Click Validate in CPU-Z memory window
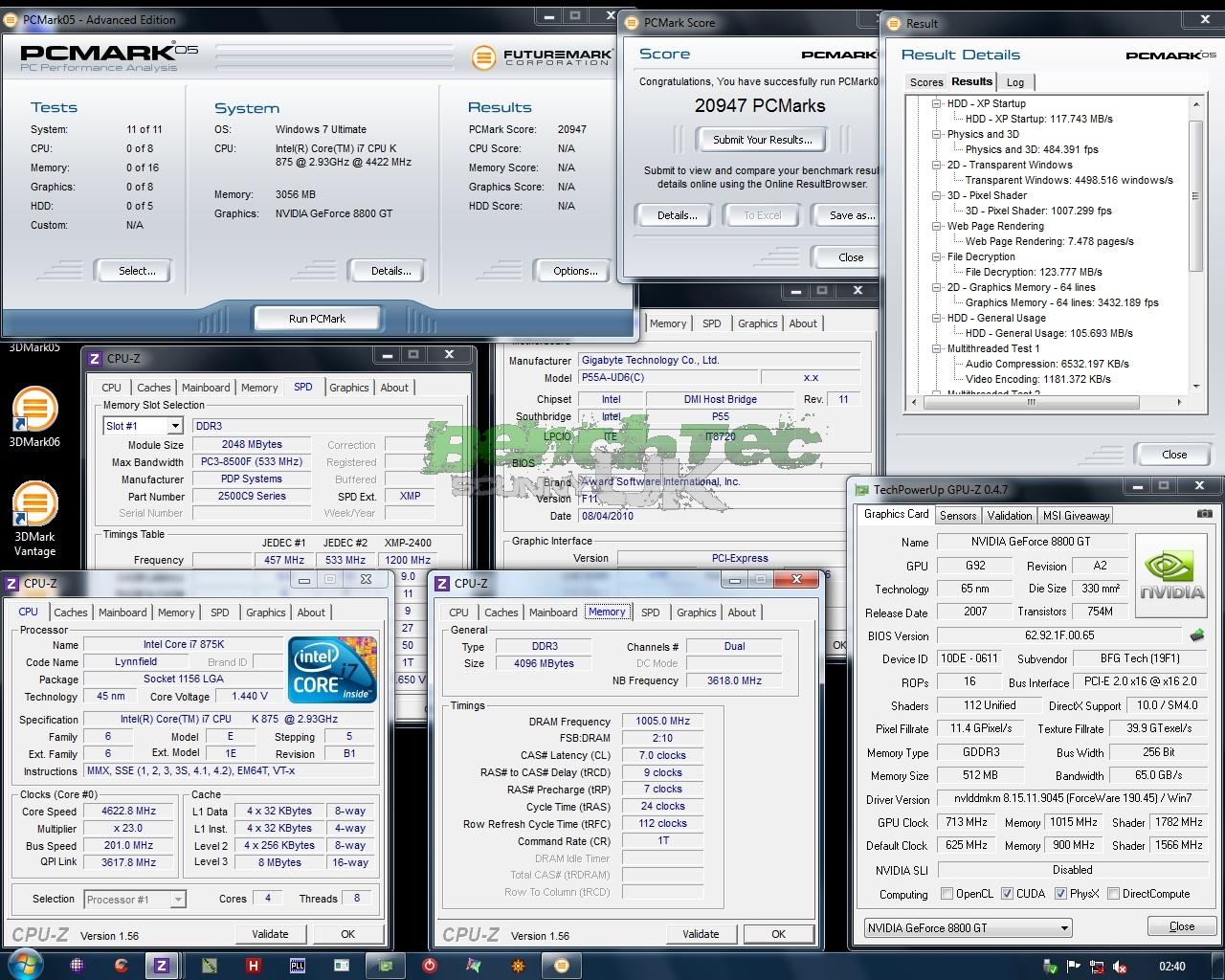 (701, 934)
